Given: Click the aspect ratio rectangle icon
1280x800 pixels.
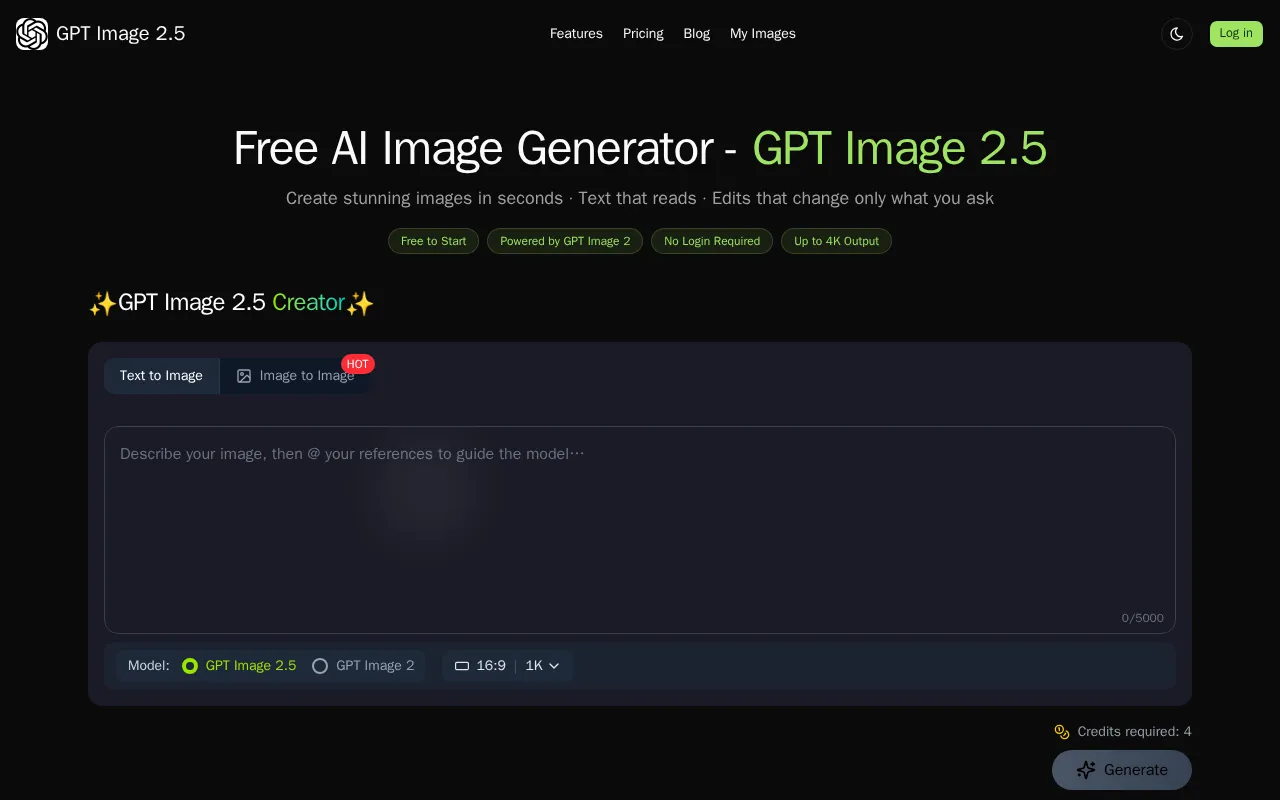Looking at the screenshot, I should click(x=462, y=666).
